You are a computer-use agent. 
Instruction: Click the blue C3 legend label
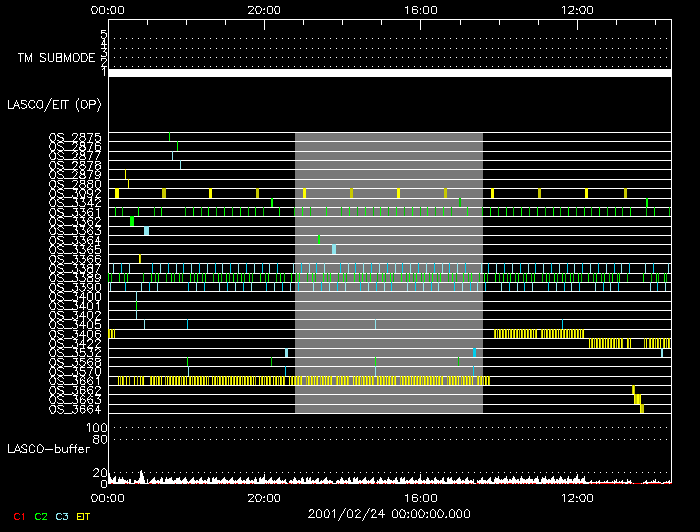coord(64,516)
